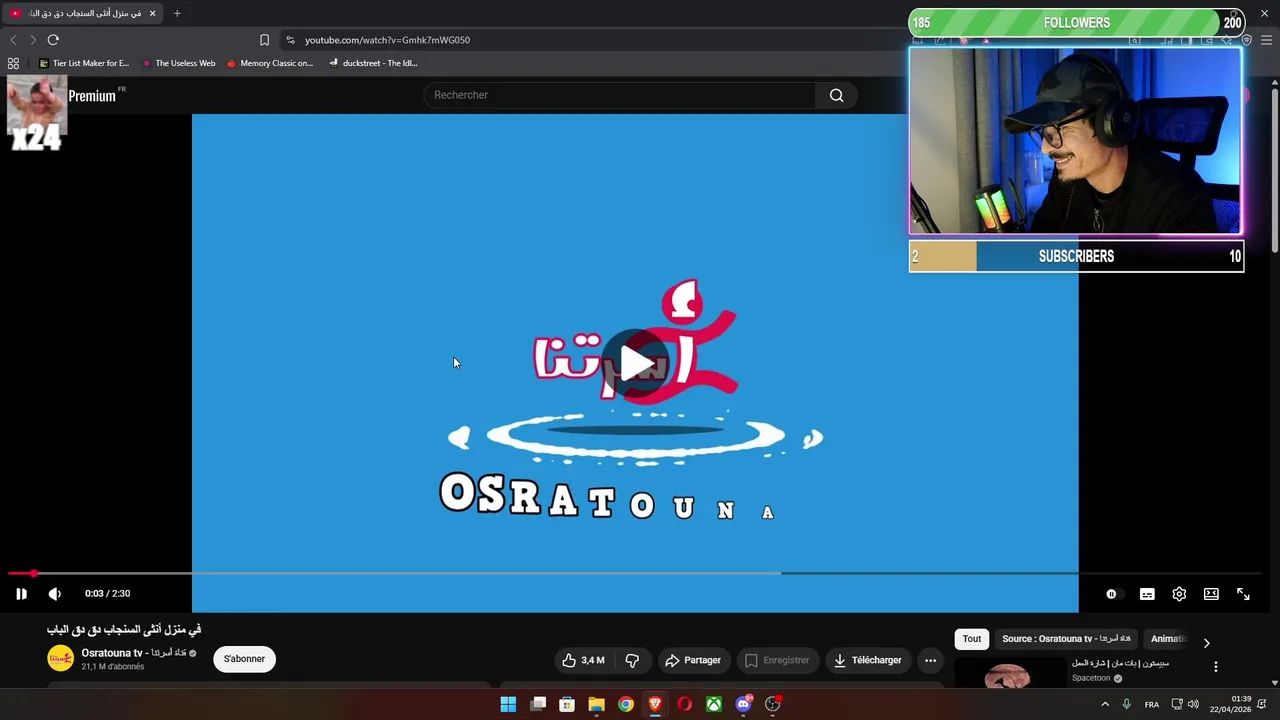
Task: Open the browser main menu hamburger icon
Action: 1266,40
